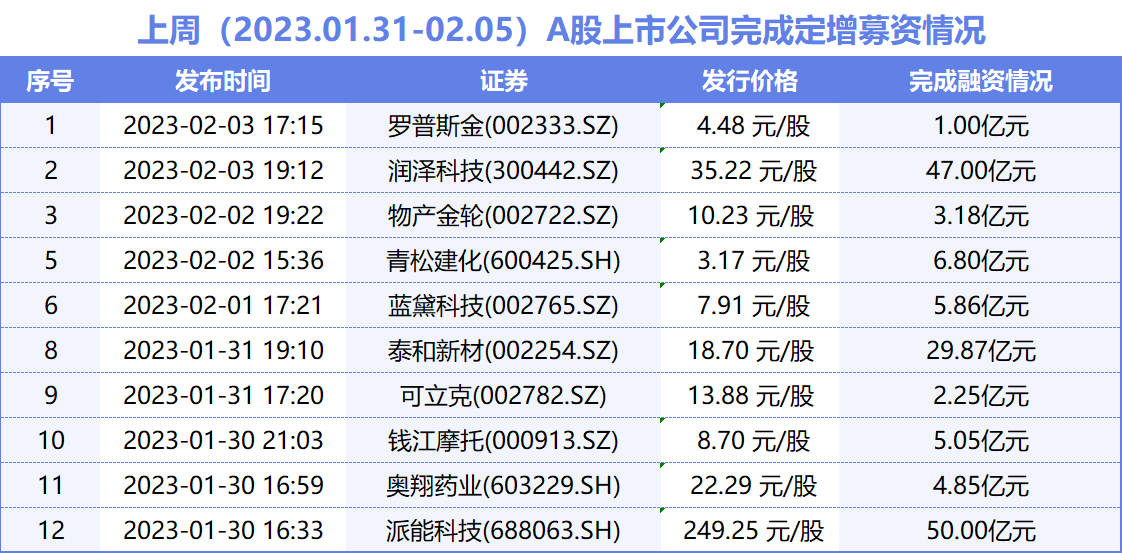The image size is (1122, 553).
Task: Click financing amount 6.80亿元
Action: (981, 260)
